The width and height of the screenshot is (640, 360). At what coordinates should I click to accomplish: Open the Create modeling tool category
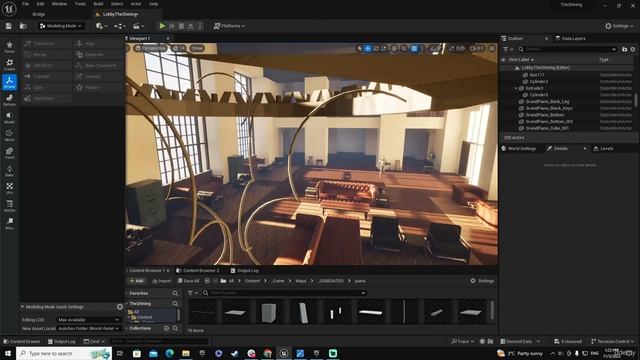tap(9, 64)
